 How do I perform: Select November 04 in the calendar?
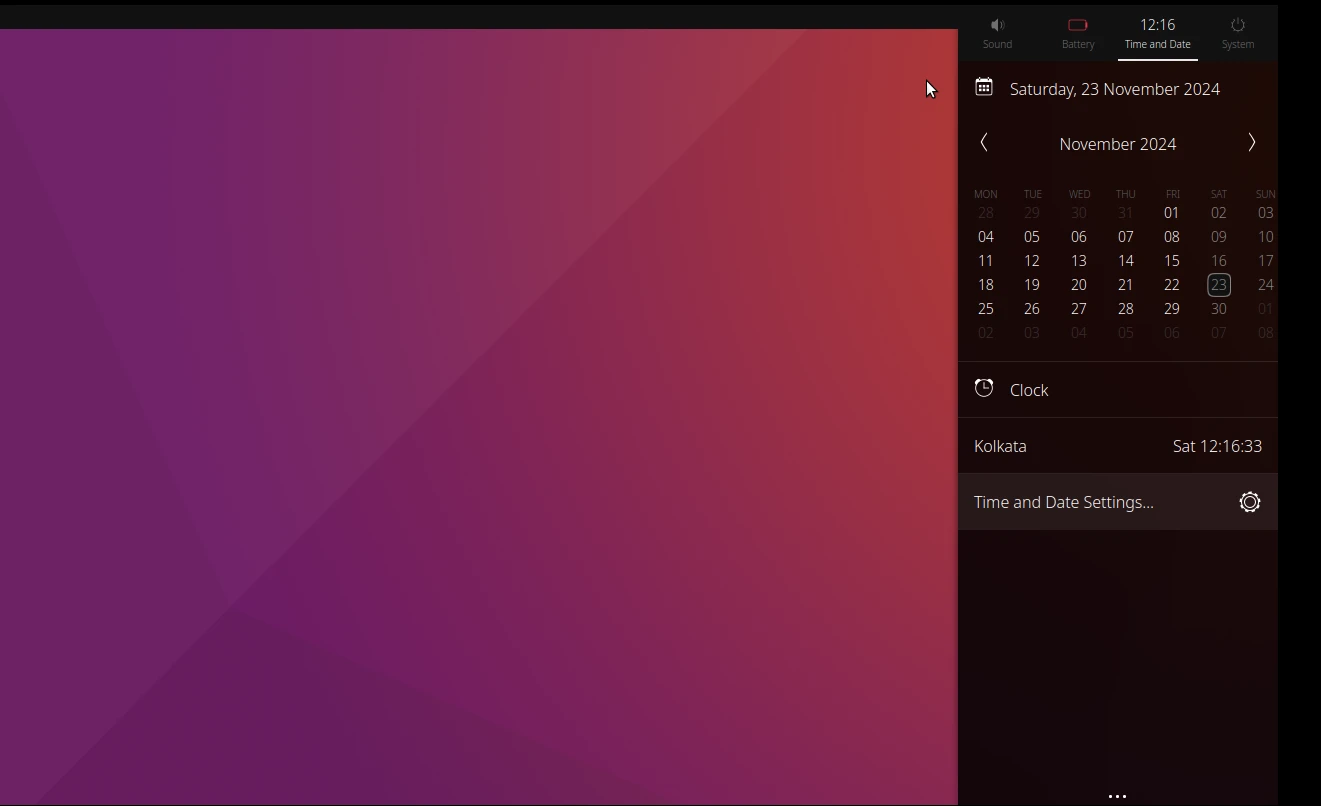click(x=985, y=237)
